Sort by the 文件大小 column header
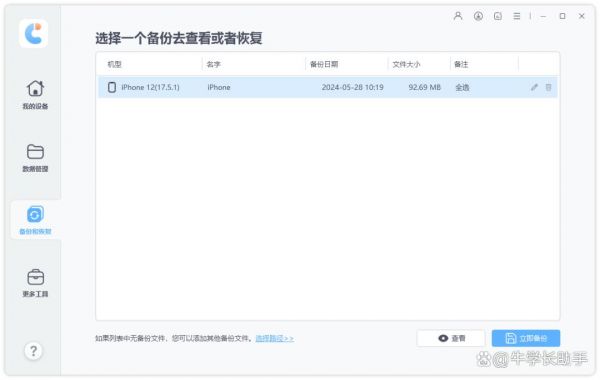600x380 pixels. point(406,64)
